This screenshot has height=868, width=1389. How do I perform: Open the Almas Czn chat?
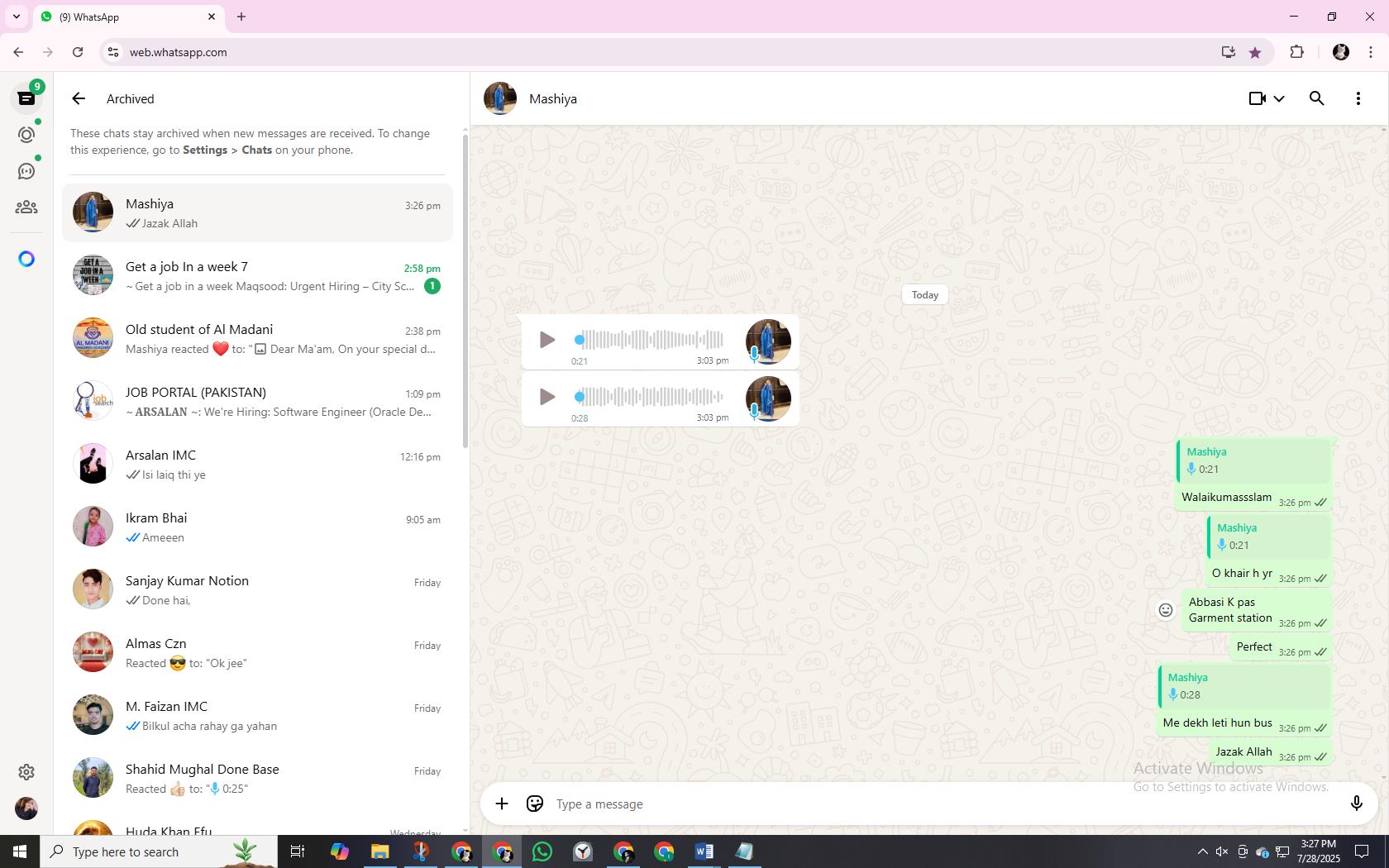257,652
